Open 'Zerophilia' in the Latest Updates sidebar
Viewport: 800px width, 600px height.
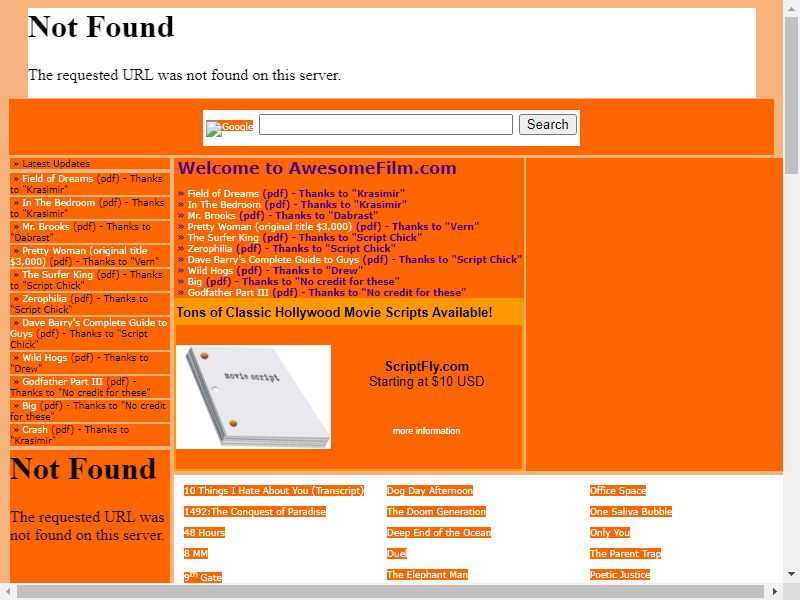coord(44,298)
